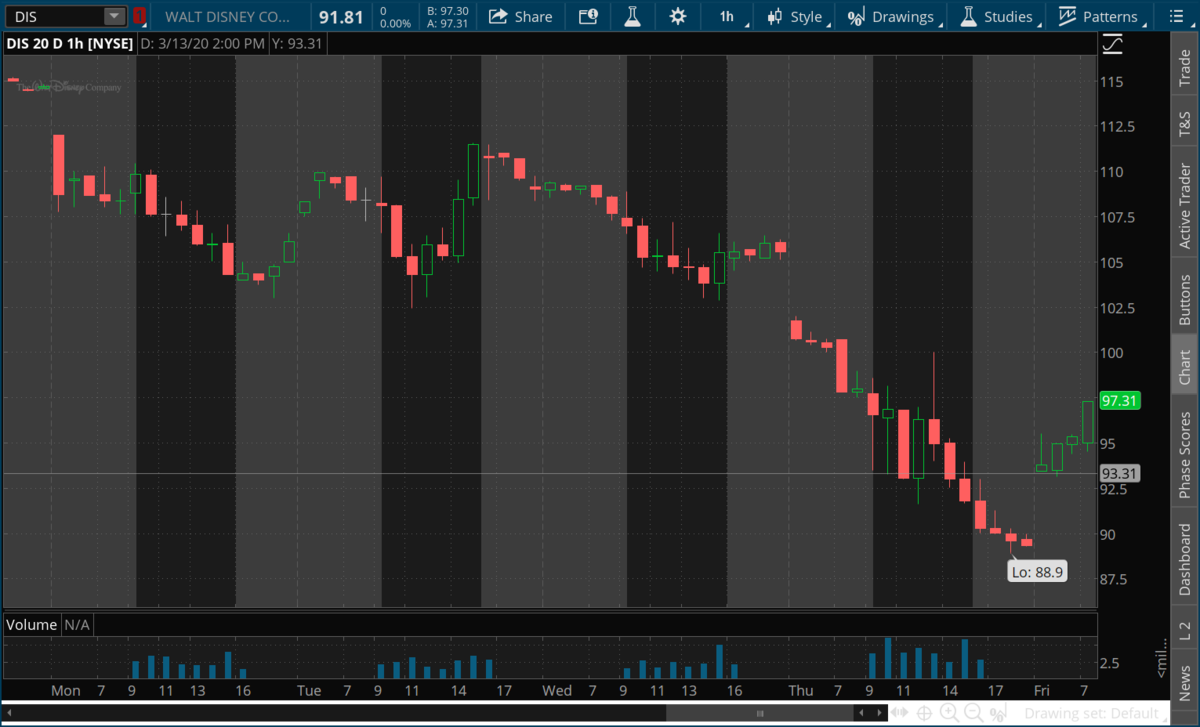1200x727 pixels.
Task: Open the Style menu
Action: point(795,16)
